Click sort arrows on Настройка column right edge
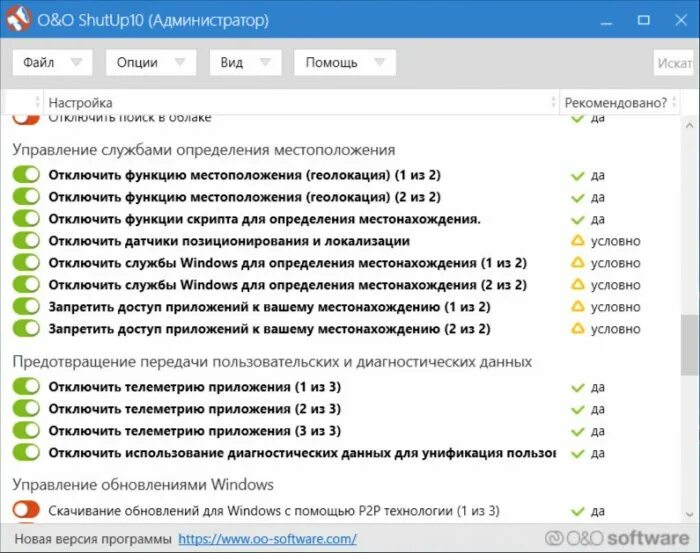 click(554, 102)
